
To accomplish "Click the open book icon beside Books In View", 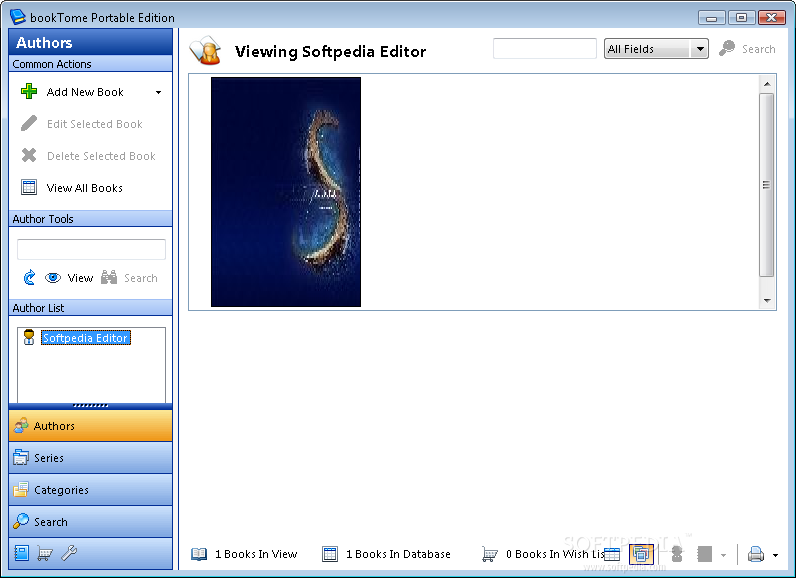I will click(199, 554).
